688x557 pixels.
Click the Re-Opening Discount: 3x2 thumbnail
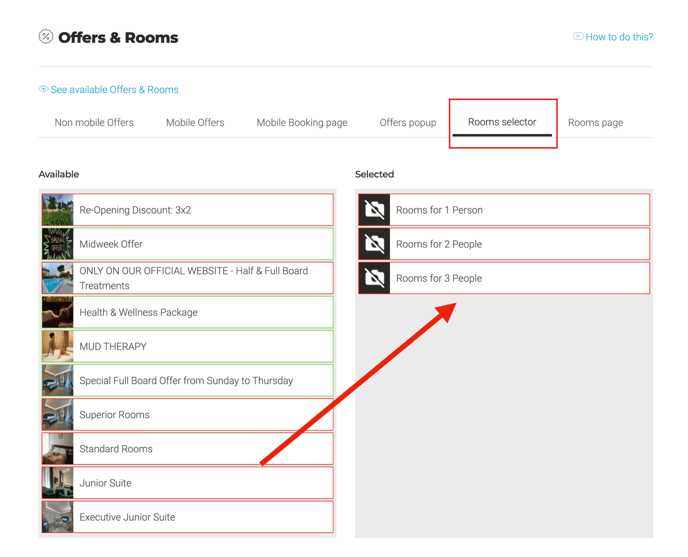point(57,210)
